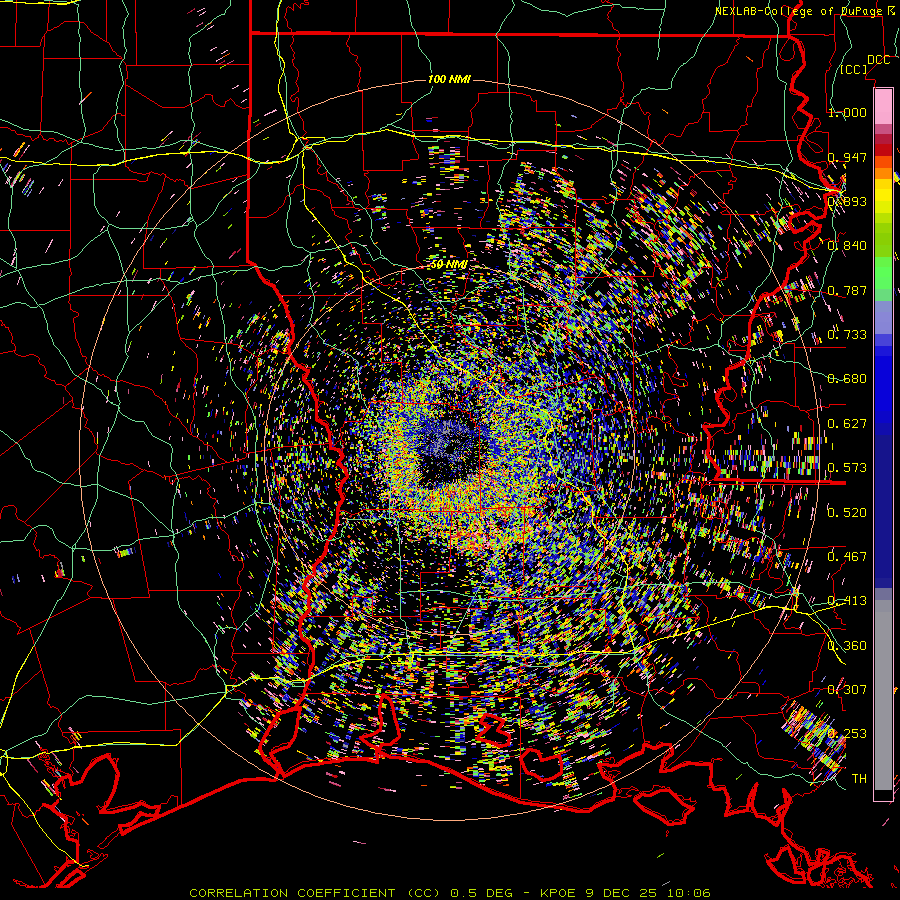Click the 0.413 scale value

click(847, 601)
